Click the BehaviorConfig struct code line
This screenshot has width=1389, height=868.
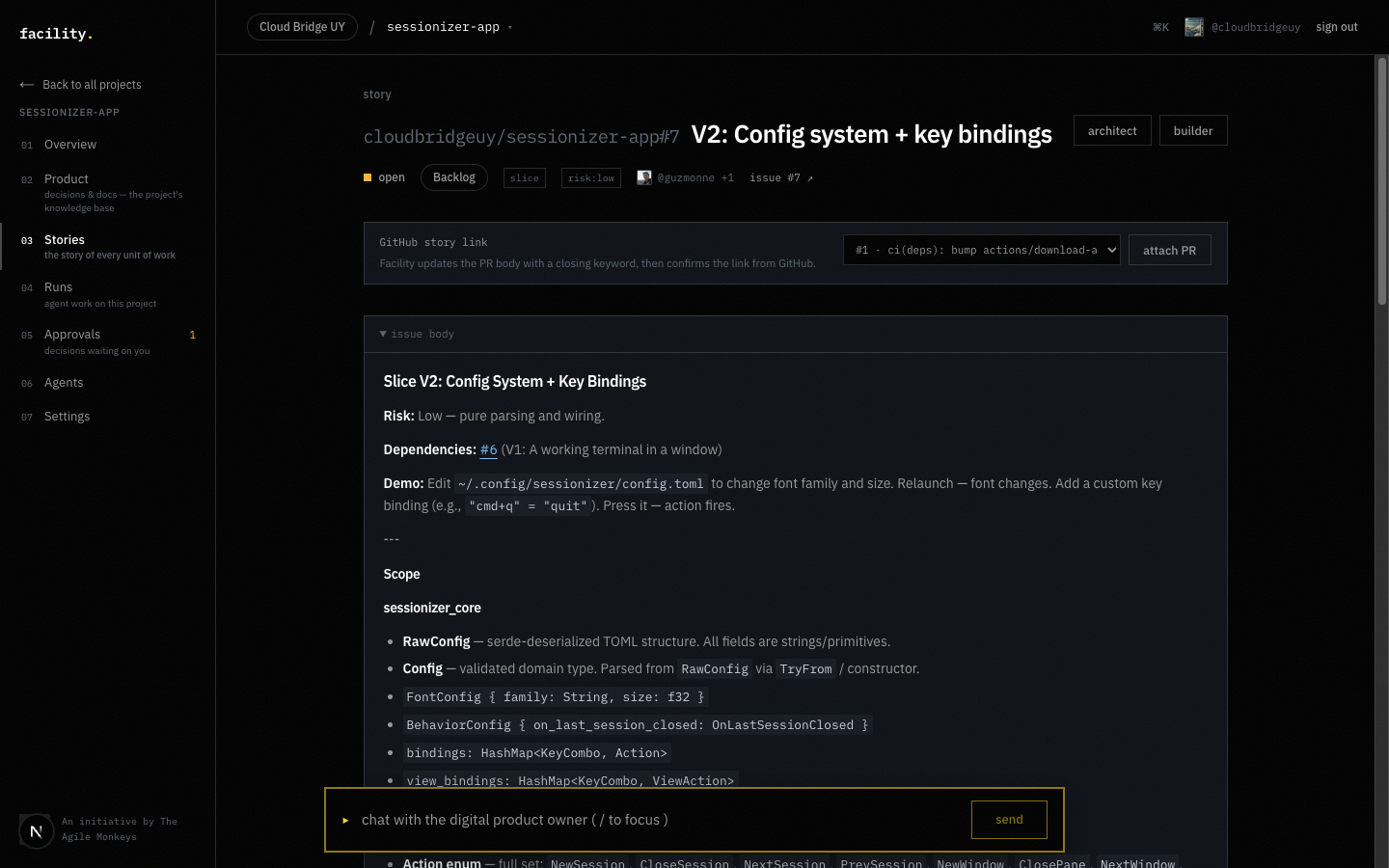[x=638, y=725]
